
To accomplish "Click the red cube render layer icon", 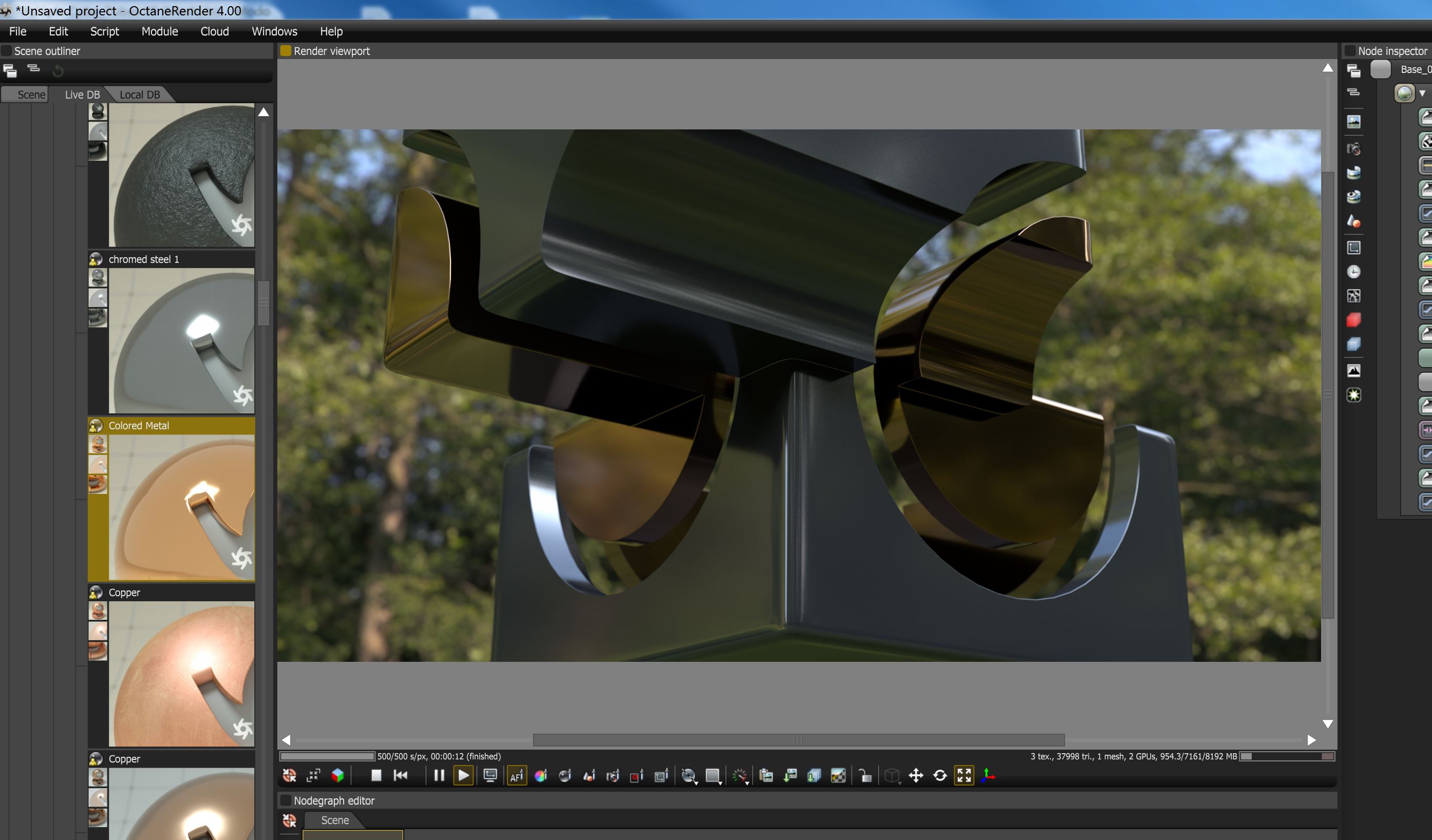I will pyautogui.click(x=1353, y=320).
